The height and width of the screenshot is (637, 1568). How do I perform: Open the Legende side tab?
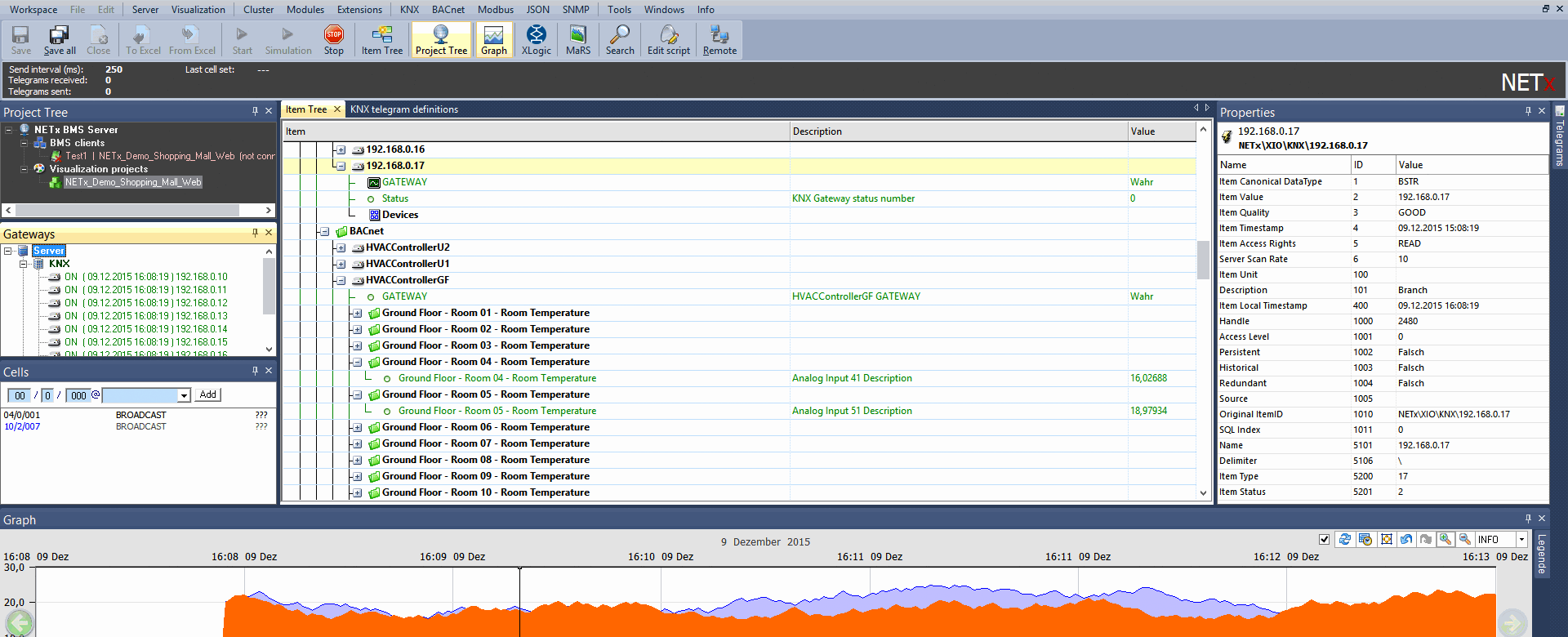[1541, 555]
